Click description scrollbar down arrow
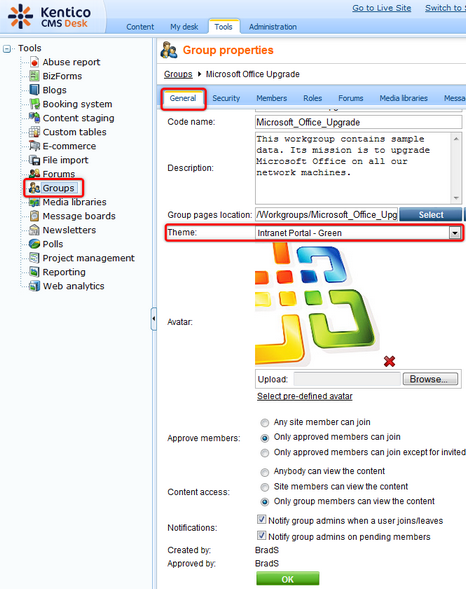 point(456,198)
